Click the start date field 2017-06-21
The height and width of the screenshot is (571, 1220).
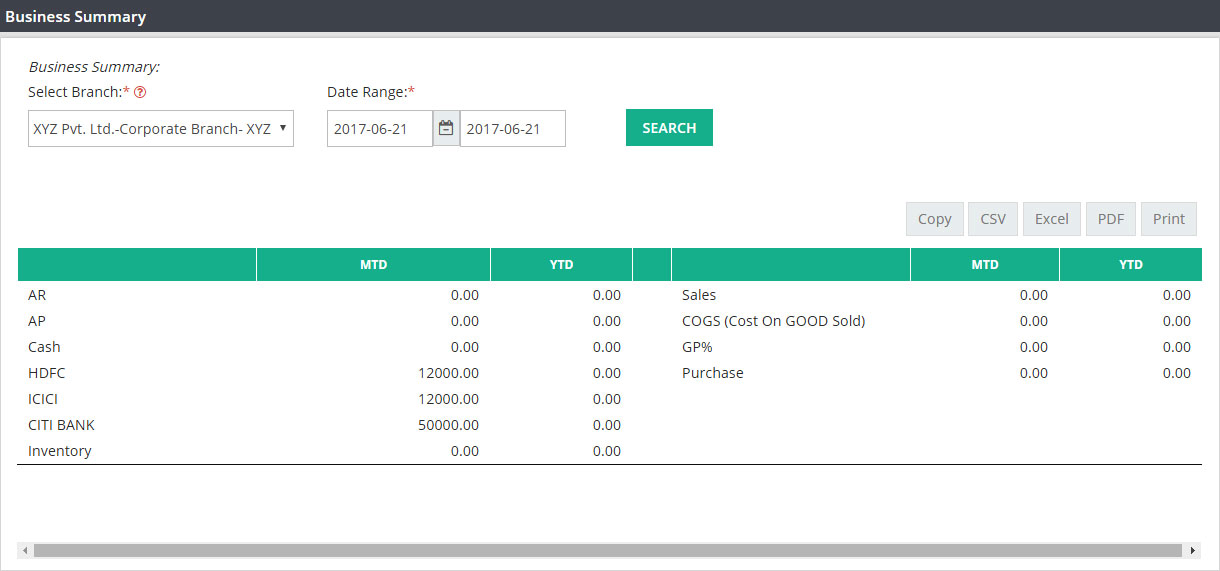(x=380, y=128)
